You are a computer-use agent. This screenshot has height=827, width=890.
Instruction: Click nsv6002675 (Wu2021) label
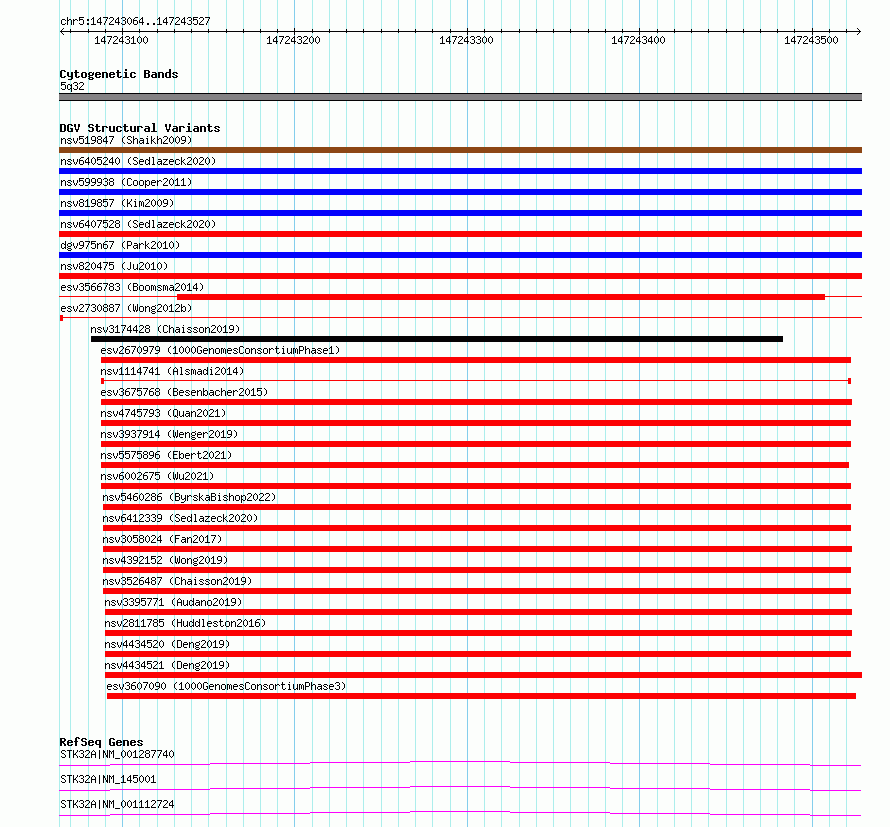click(x=157, y=476)
